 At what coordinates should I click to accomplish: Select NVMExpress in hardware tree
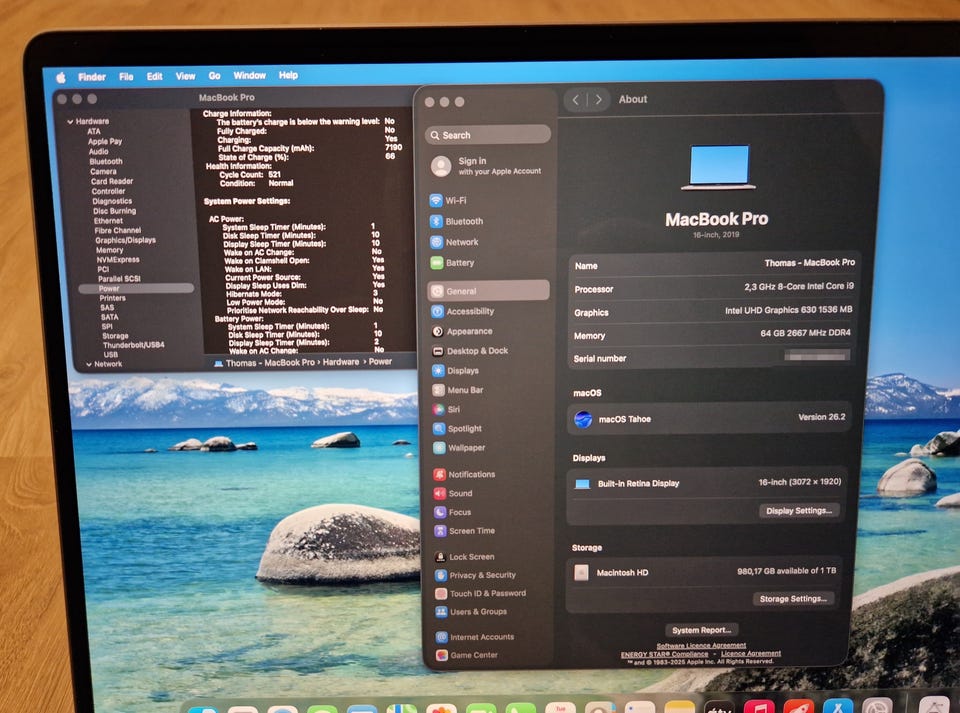point(118,259)
